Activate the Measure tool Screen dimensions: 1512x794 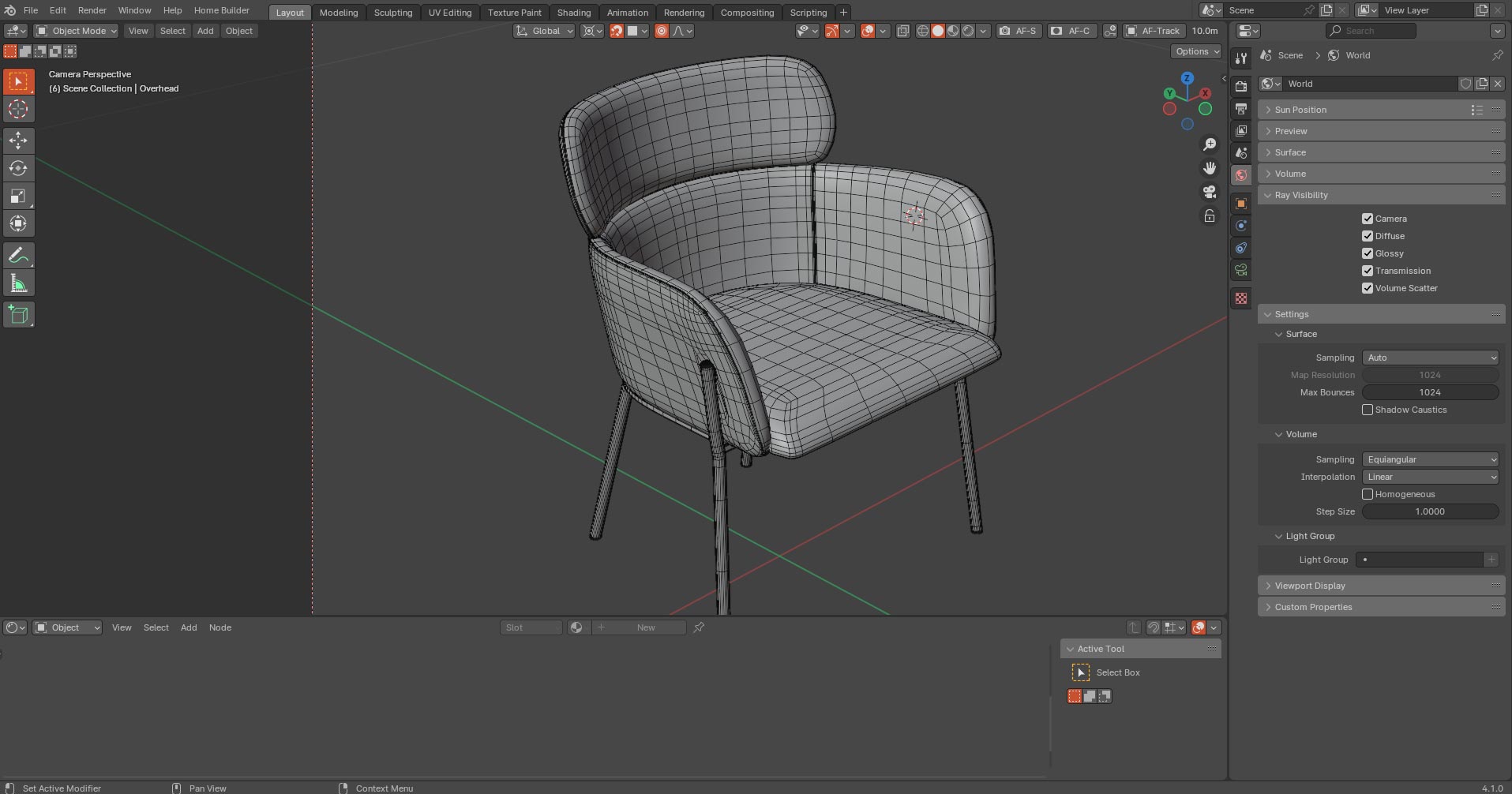coord(18,282)
